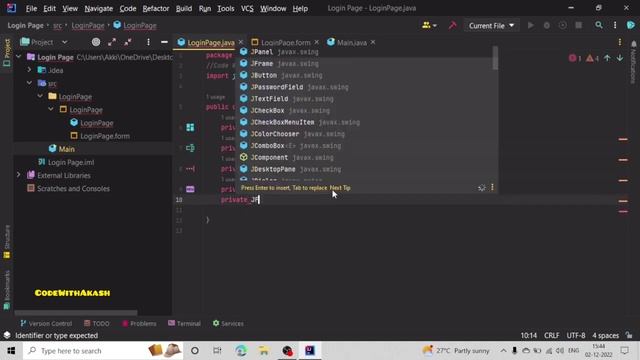This screenshot has height=360, width=640.
Task: Switch to the LoginPage.form editor tab
Action: (x=285, y=42)
